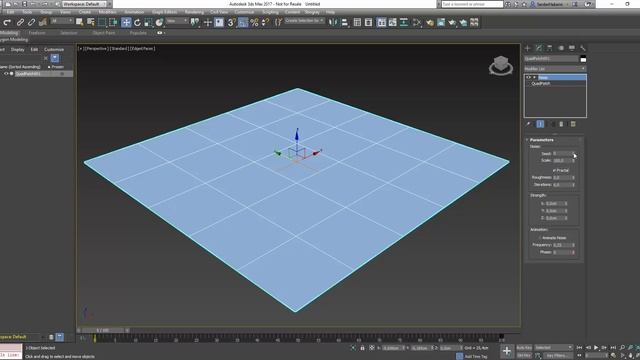The width and height of the screenshot is (640, 360).
Task: Open the Workspace Default dropdown in title bar
Action: coord(84,4)
